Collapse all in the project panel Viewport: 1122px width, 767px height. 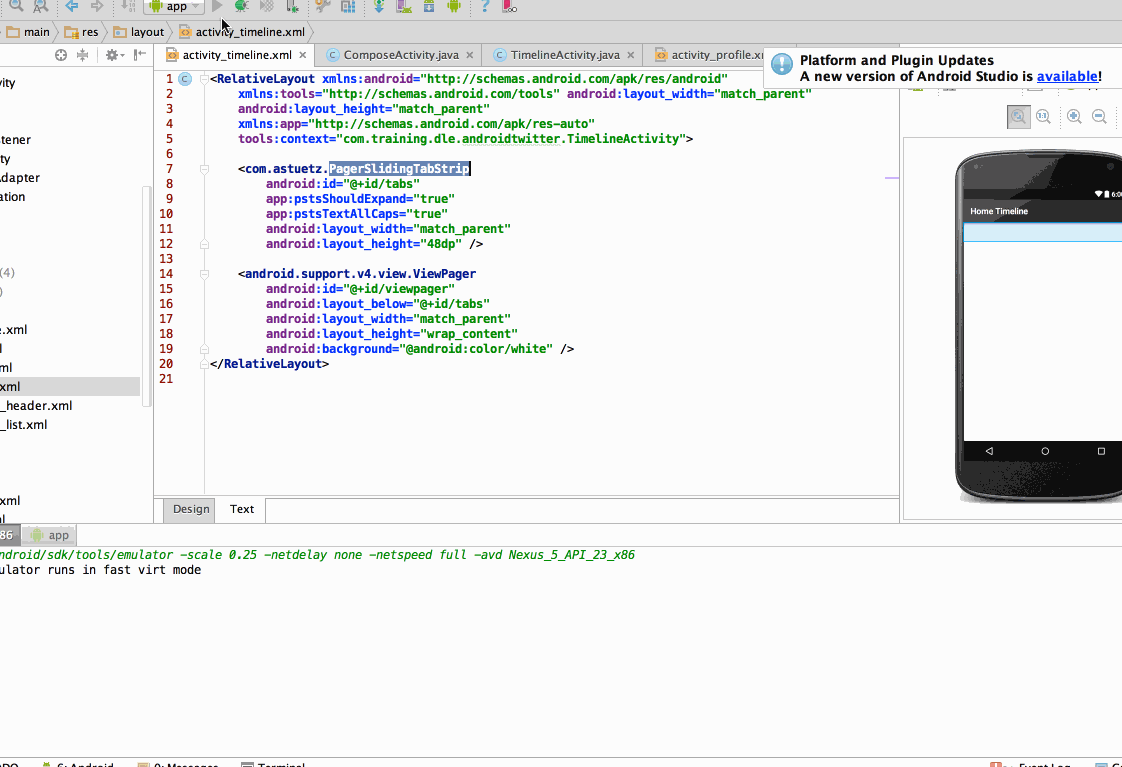click(x=82, y=55)
